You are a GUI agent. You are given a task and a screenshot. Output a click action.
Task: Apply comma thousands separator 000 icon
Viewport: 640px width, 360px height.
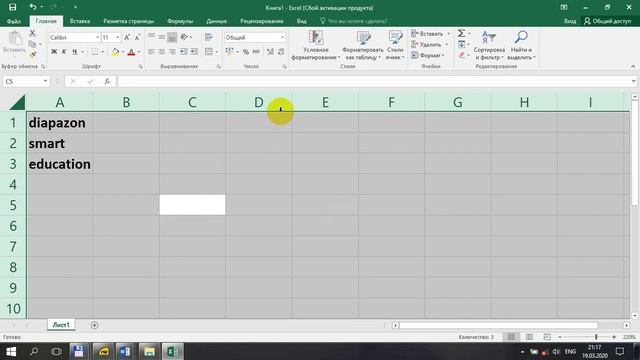pyautogui.click(x=256, y=52)
